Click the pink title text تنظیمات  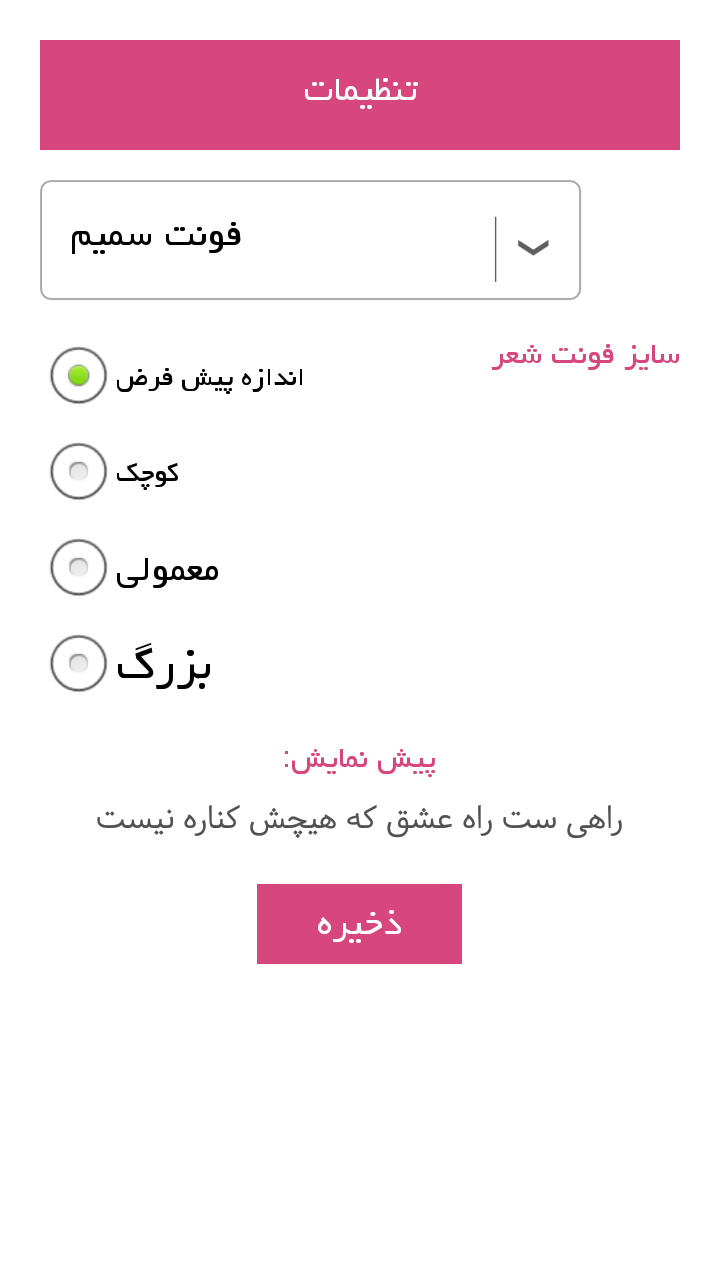click(x=360, y=89)
